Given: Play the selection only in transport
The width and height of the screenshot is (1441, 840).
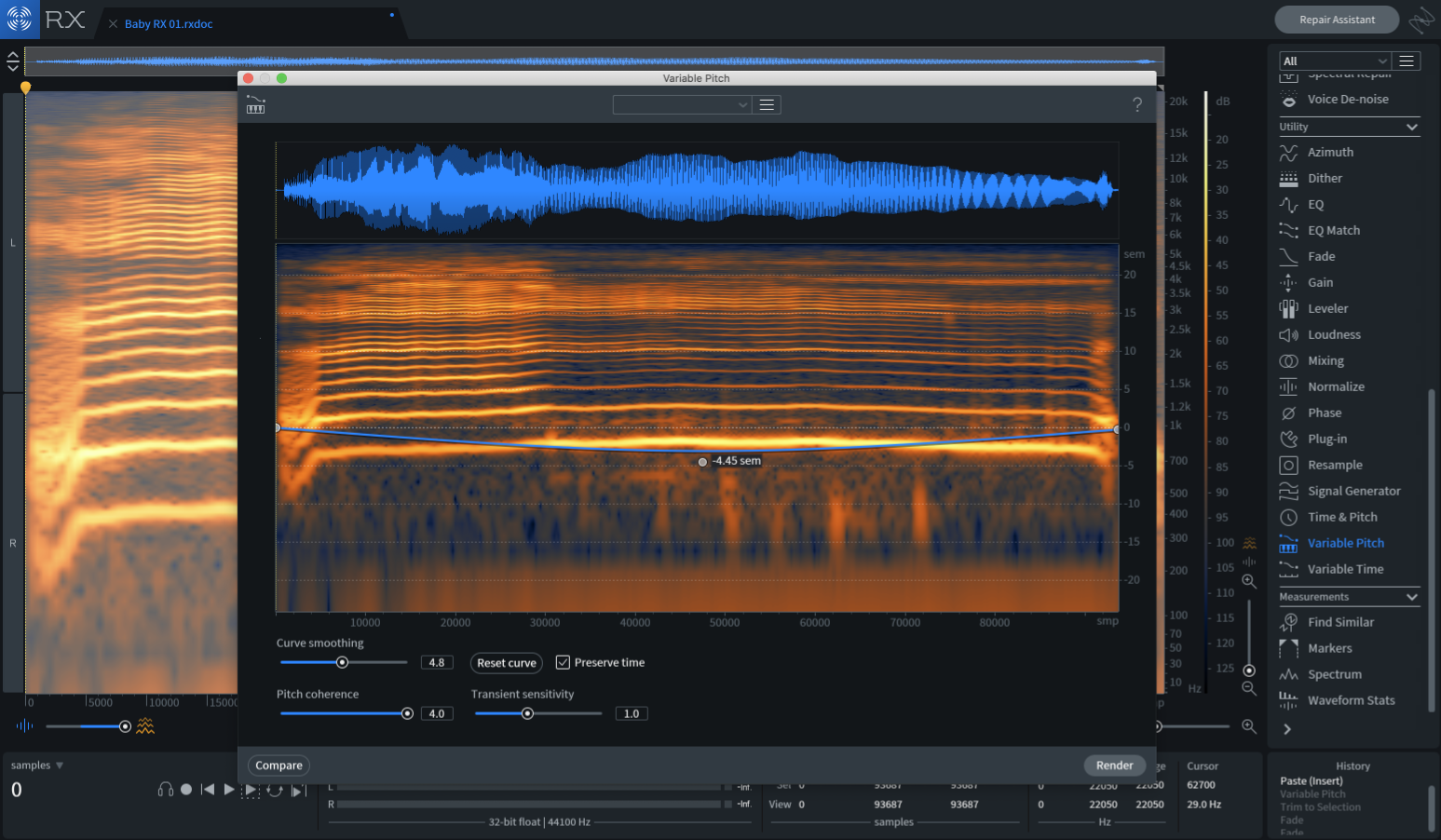Looking at the screenshot, I should 251,790.
